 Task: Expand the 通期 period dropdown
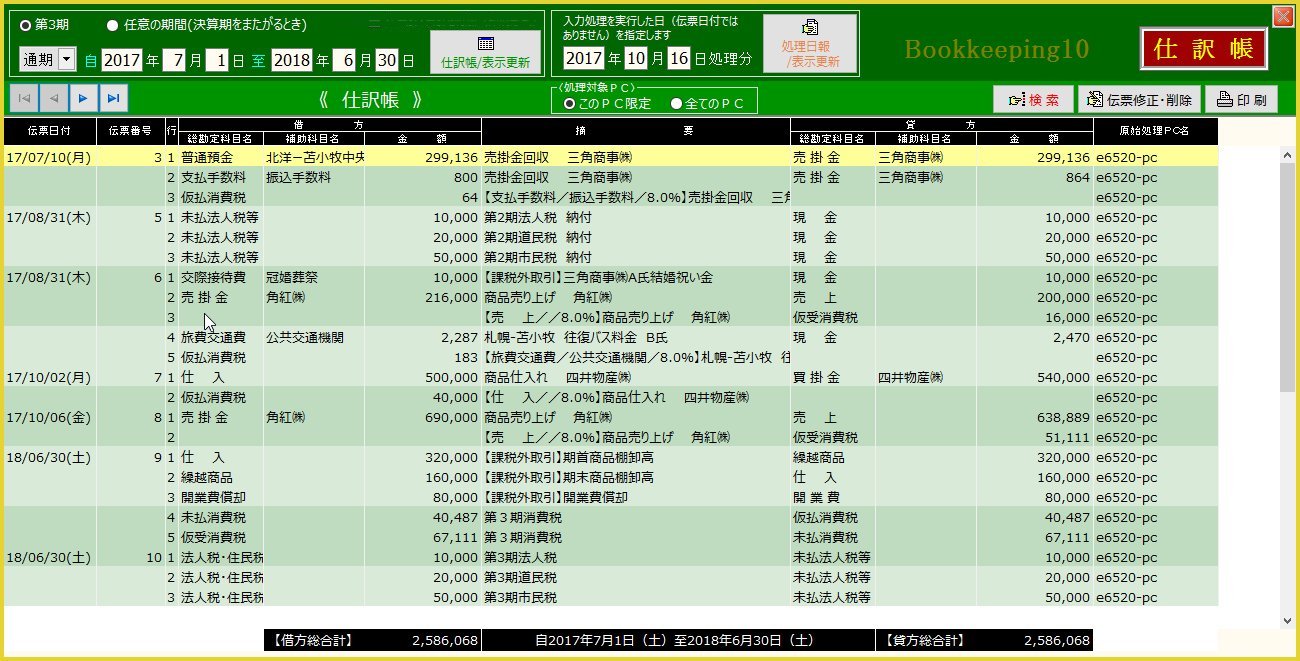point(67,60)
